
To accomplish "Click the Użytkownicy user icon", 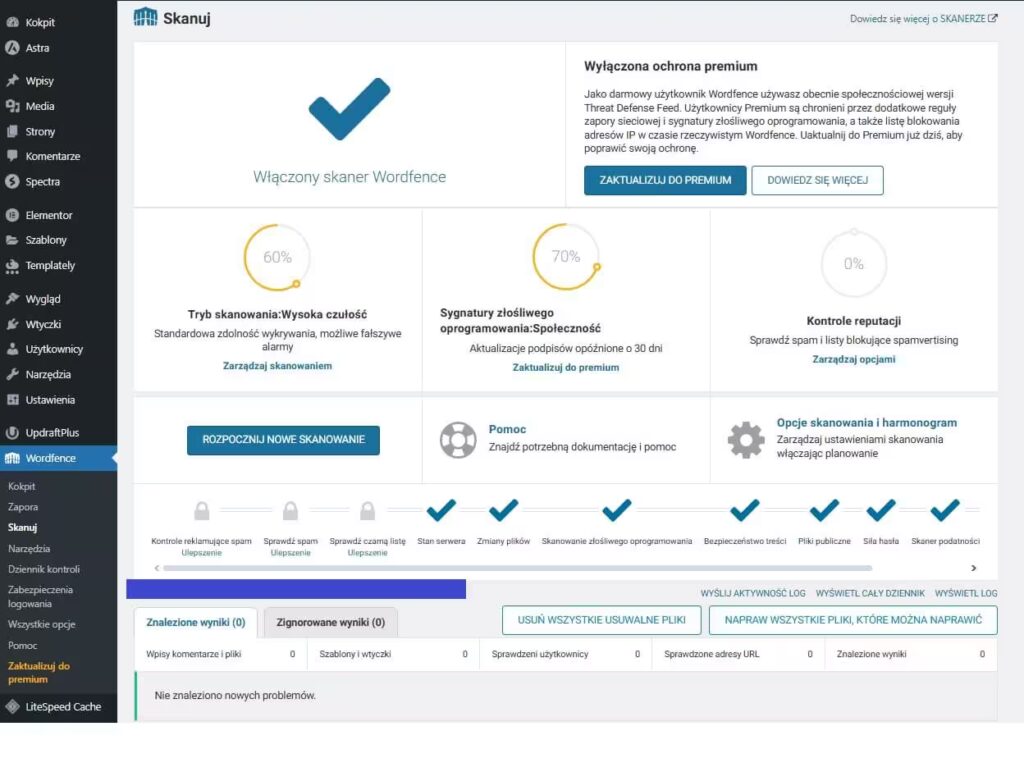I will [12, 349].
